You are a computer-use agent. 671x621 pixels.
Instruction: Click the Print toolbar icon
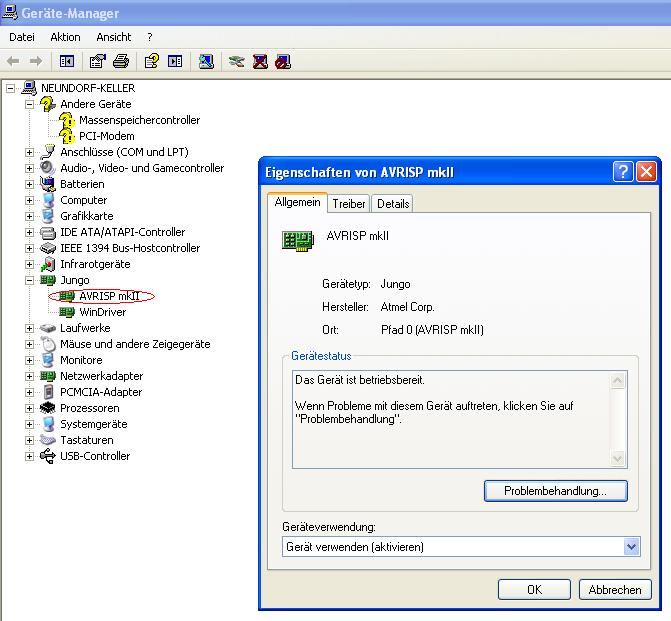click(121, 62)
